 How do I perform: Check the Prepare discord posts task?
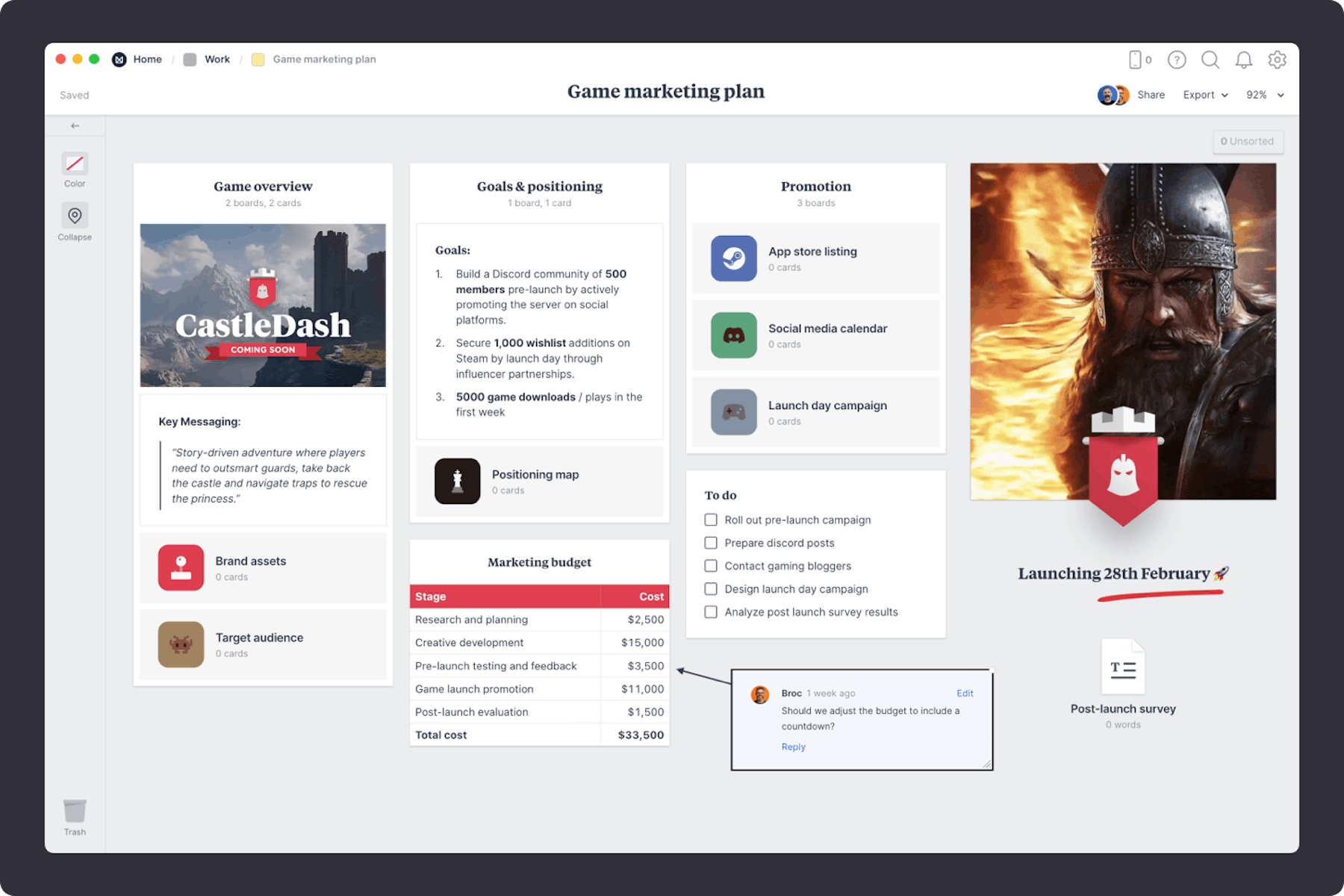pyautogui.click(x=710, y=543)
